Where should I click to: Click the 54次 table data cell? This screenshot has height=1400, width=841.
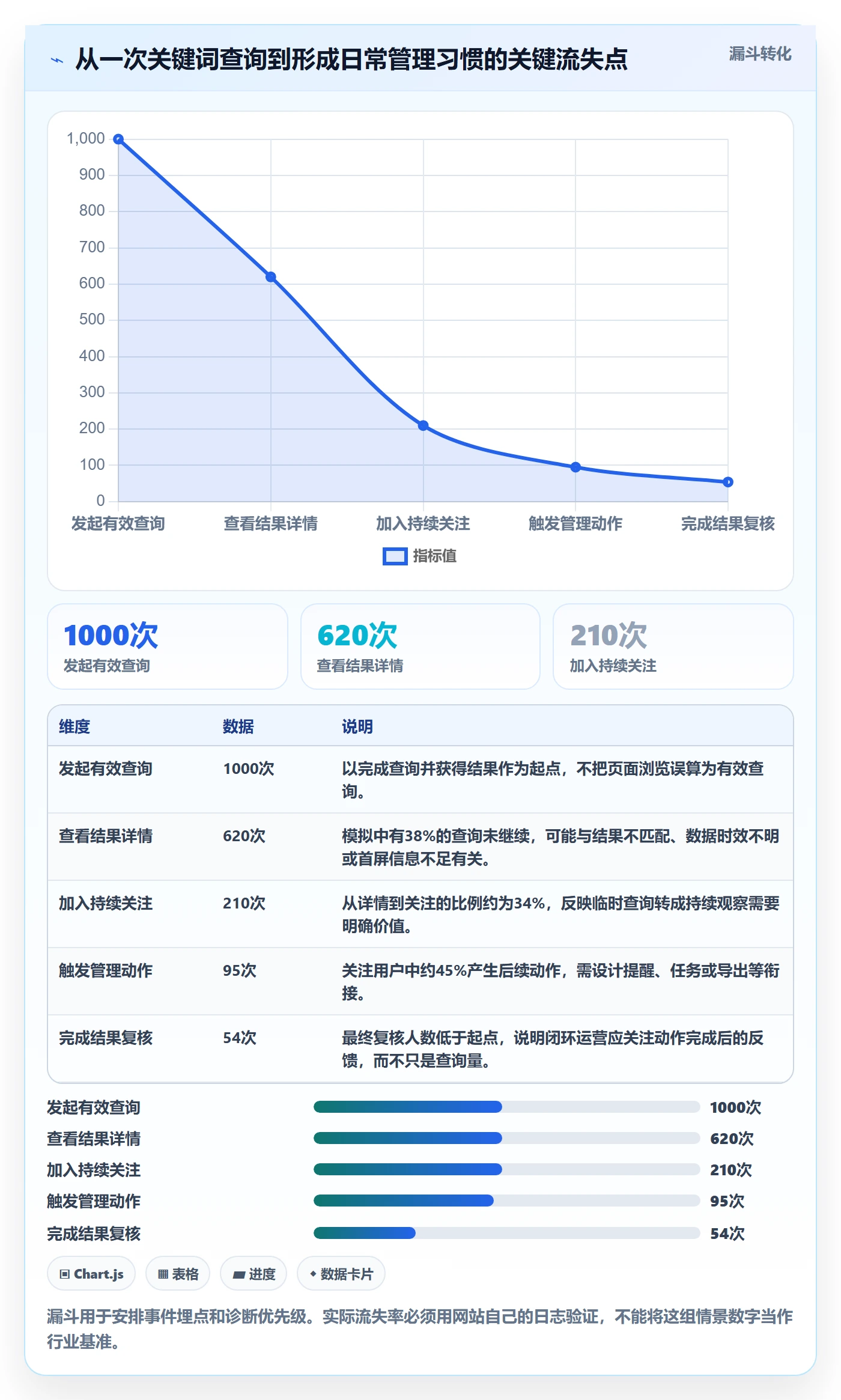(x=240, y=1038)
